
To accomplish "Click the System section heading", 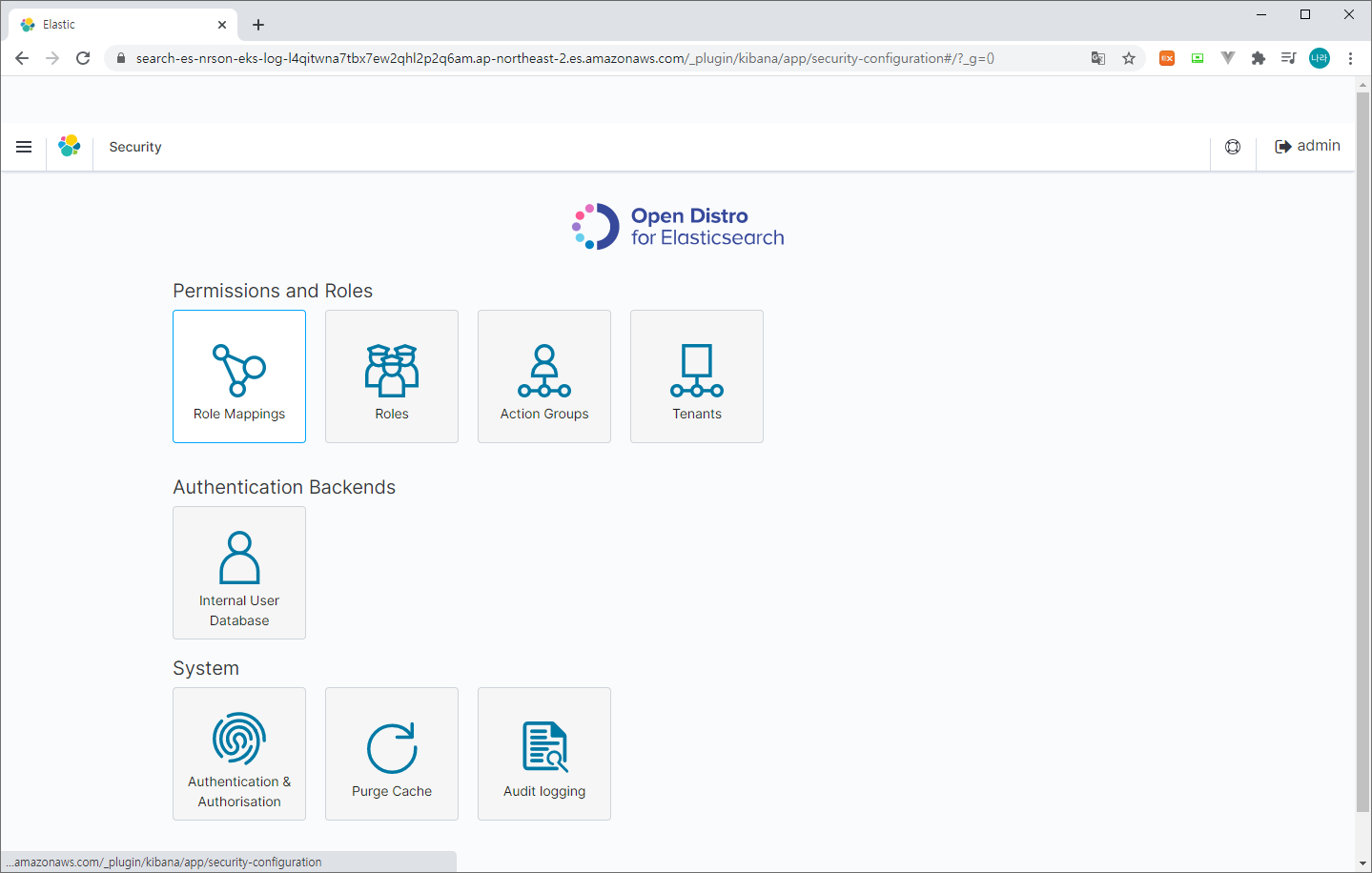I will point(206,668).
